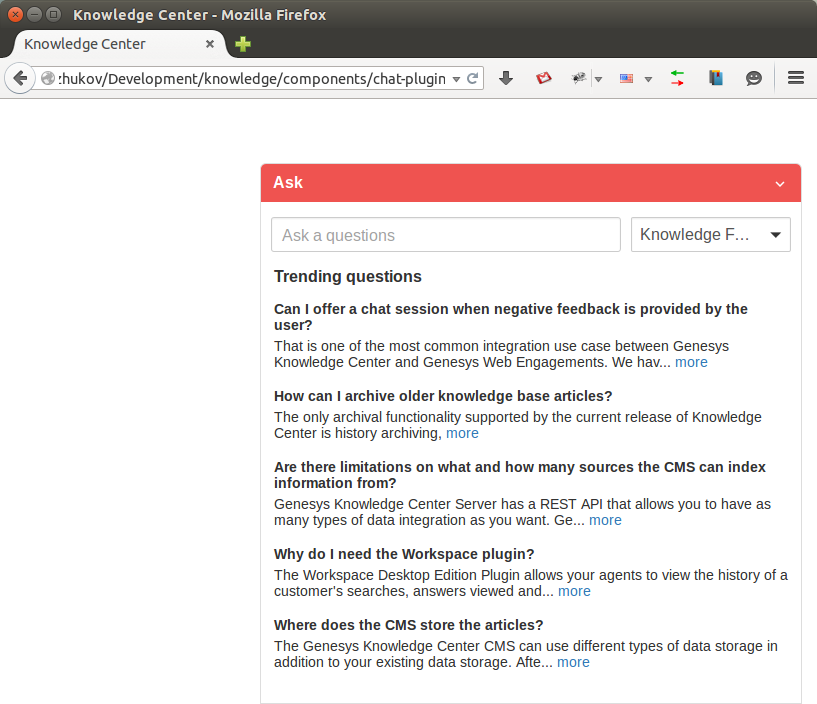Expand the URL bar history dropdown arrow
The height and width of the screenshot is (704, 817).
click(456, 78)
